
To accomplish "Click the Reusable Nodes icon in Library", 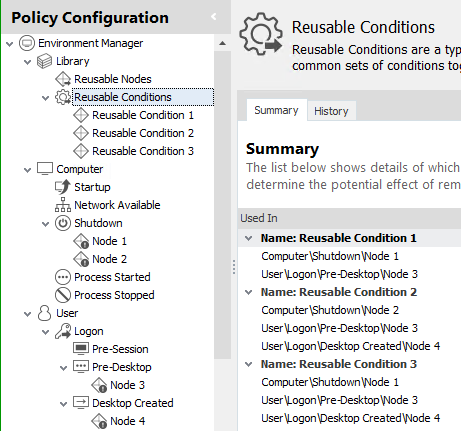I will [63, 79].
